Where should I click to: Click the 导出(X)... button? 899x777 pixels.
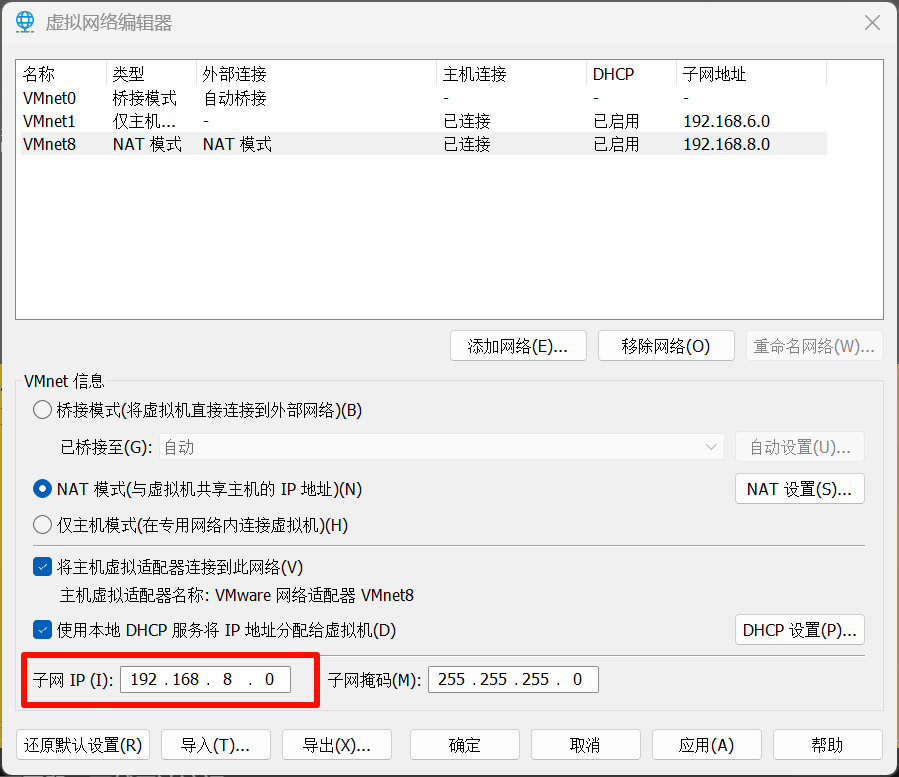(x=337, y=745)
